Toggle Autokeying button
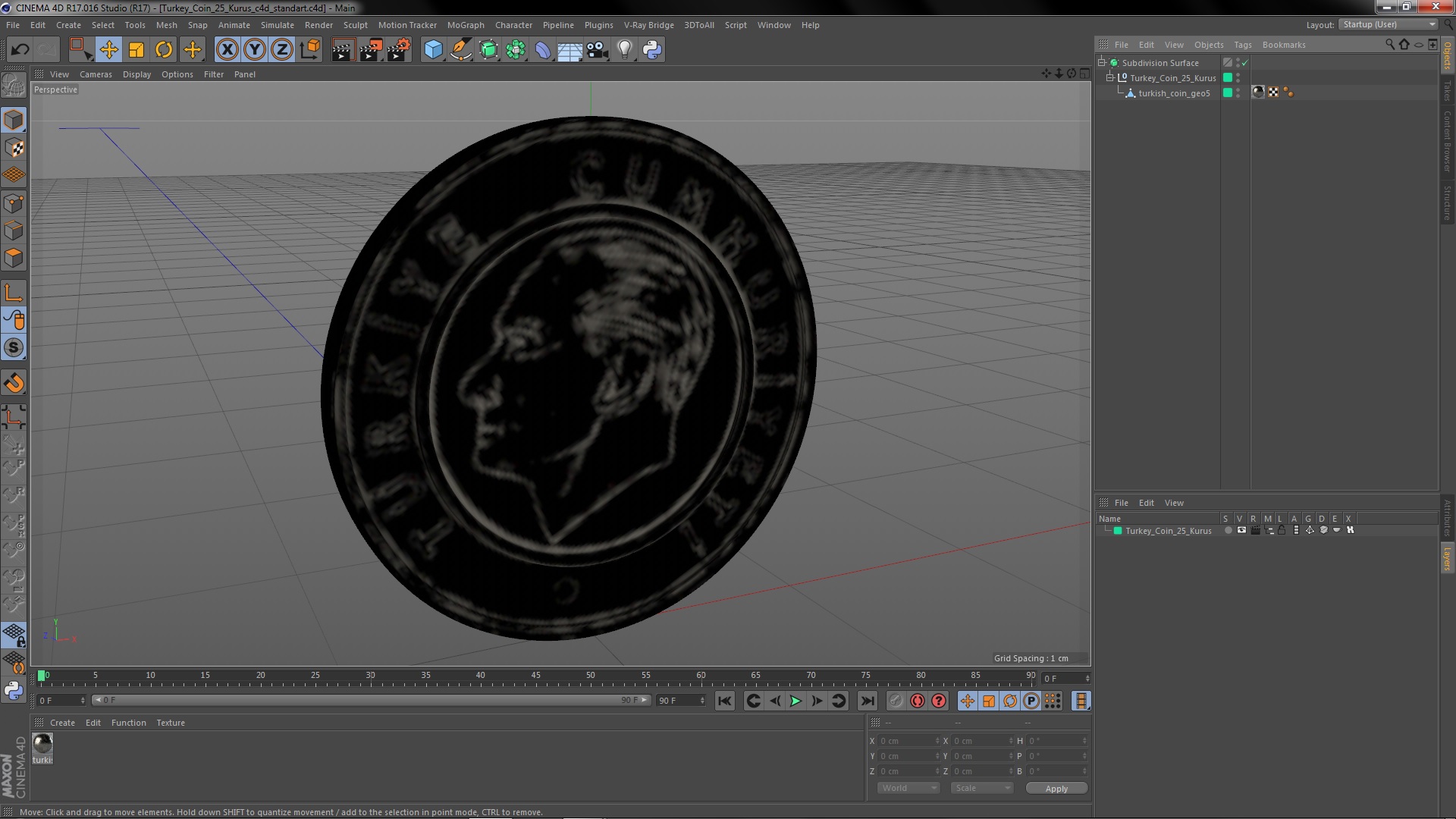The image size is (1456, 819). point(918,701)
